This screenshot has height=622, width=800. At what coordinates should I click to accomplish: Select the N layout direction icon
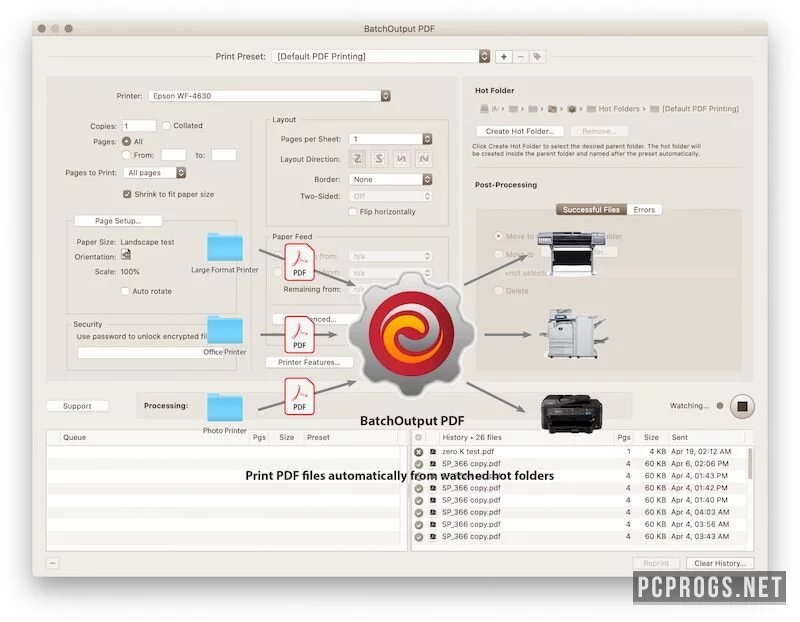point(423,159)
